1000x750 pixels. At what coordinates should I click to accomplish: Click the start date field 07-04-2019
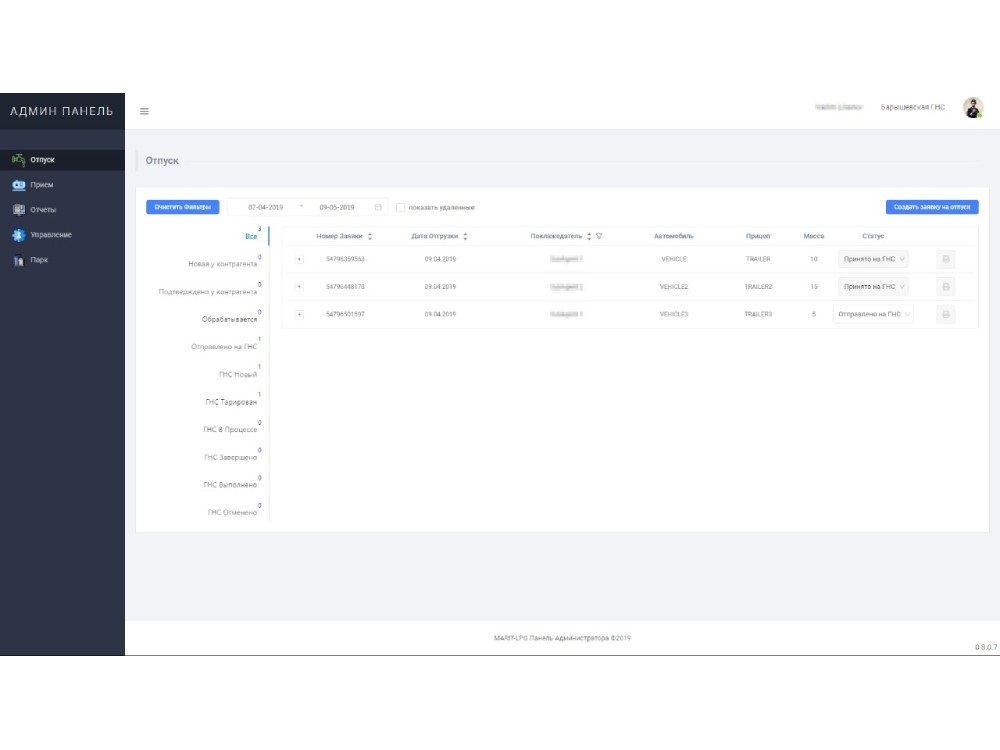point(265,208)
